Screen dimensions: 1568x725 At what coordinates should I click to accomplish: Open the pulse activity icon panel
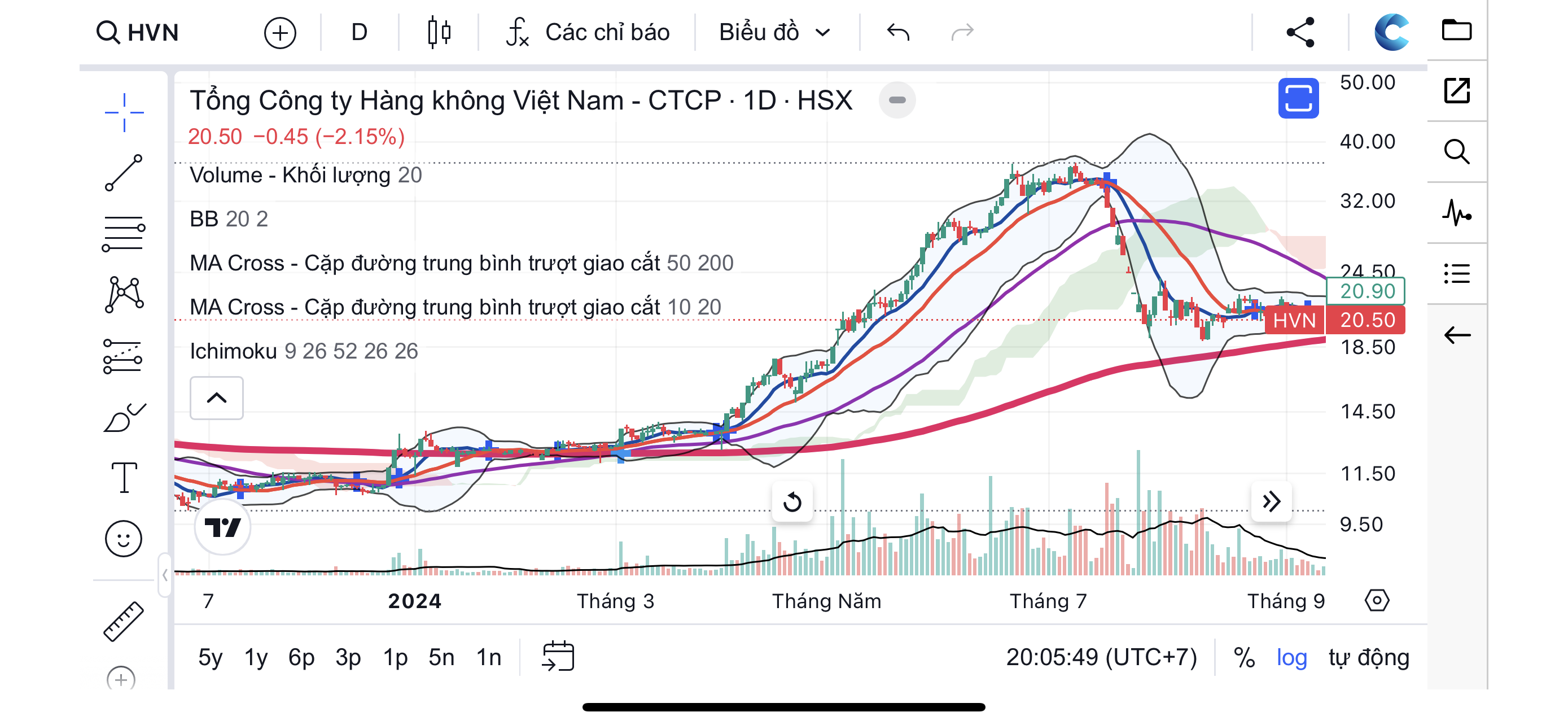(x=1457, y=213)
